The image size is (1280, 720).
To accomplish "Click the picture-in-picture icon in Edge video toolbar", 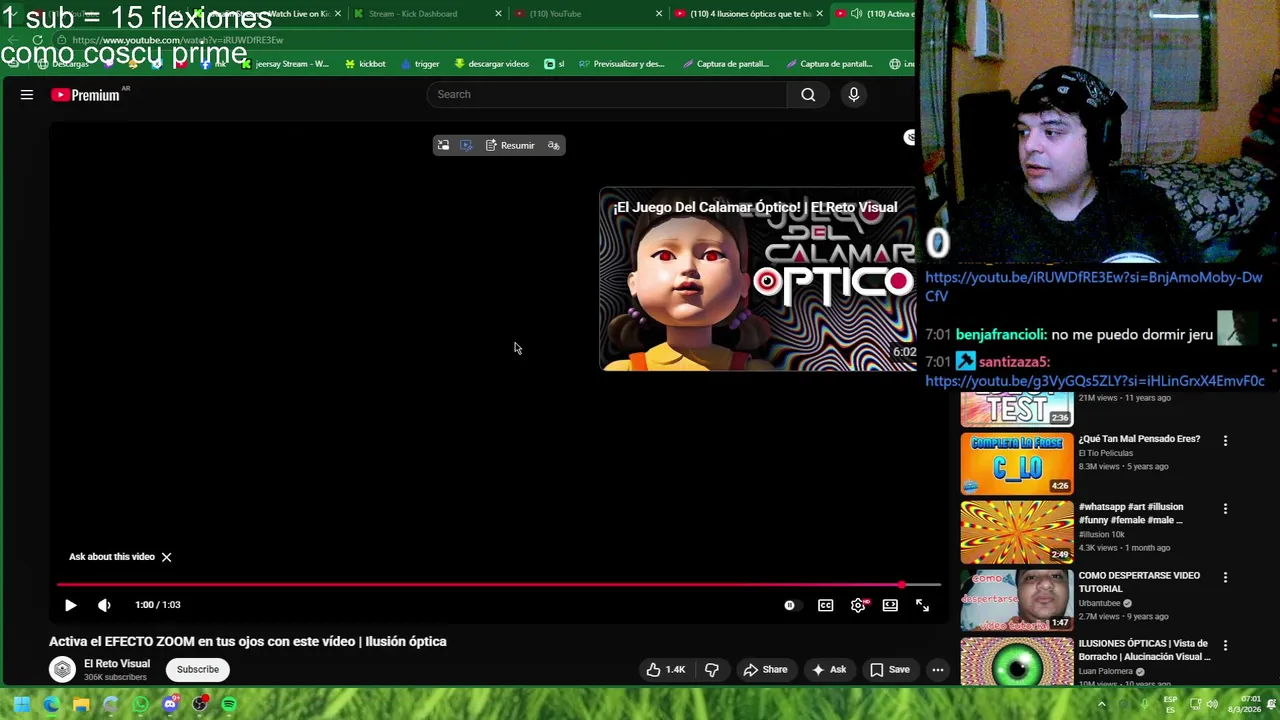I will pyautogui.click(x=444, y=145).
